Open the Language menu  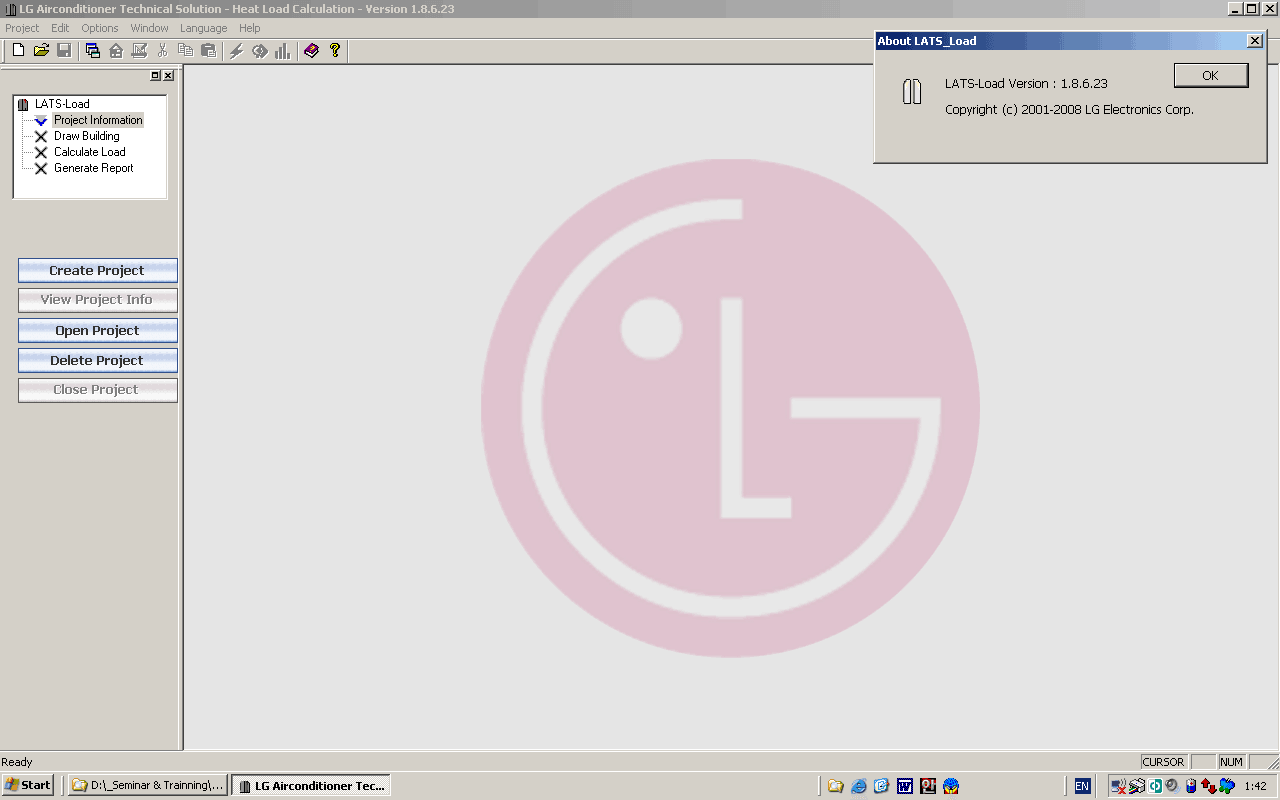click(203, 28)
